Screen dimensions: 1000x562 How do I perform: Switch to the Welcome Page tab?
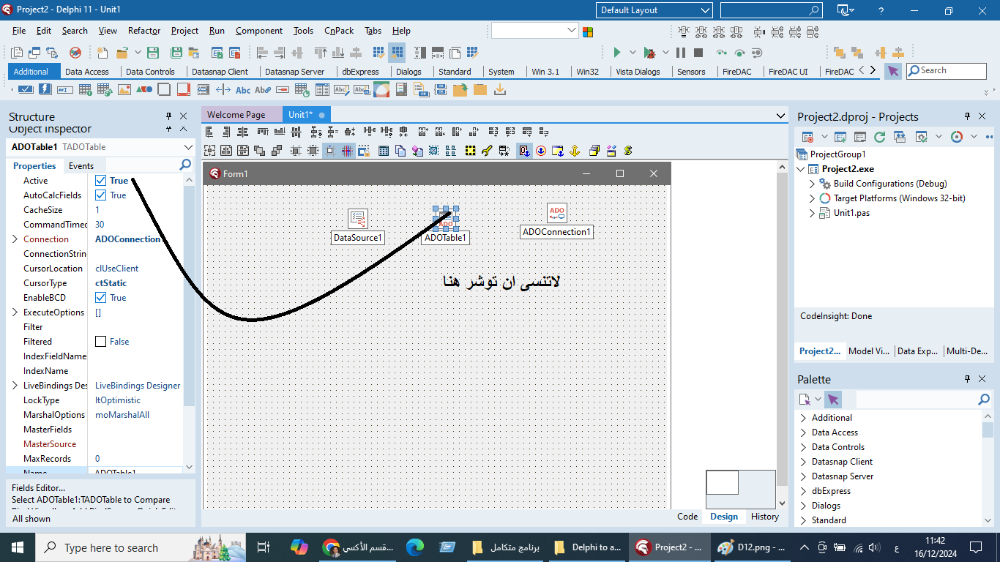236,115
